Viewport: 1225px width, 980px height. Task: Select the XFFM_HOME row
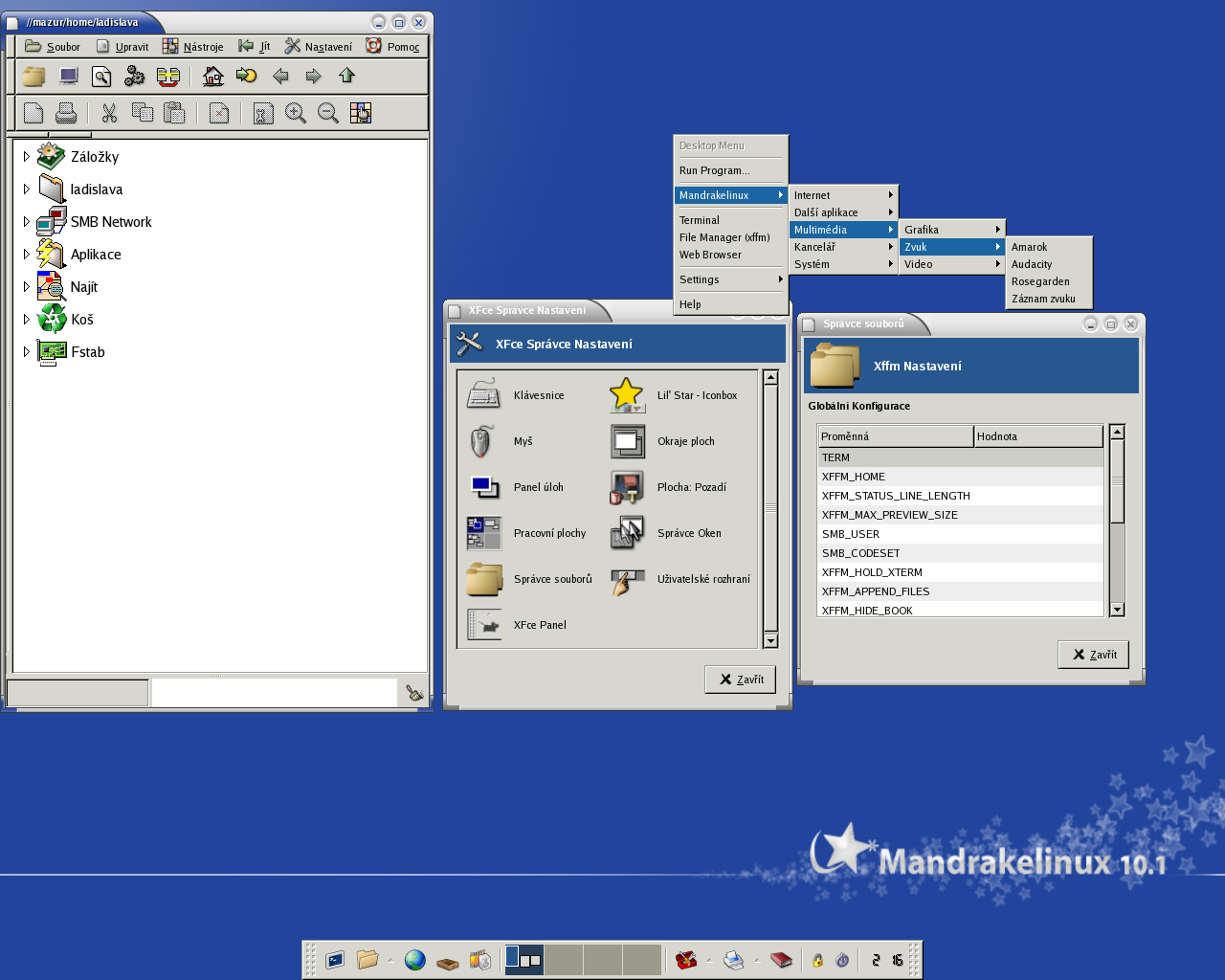[961, 477]
